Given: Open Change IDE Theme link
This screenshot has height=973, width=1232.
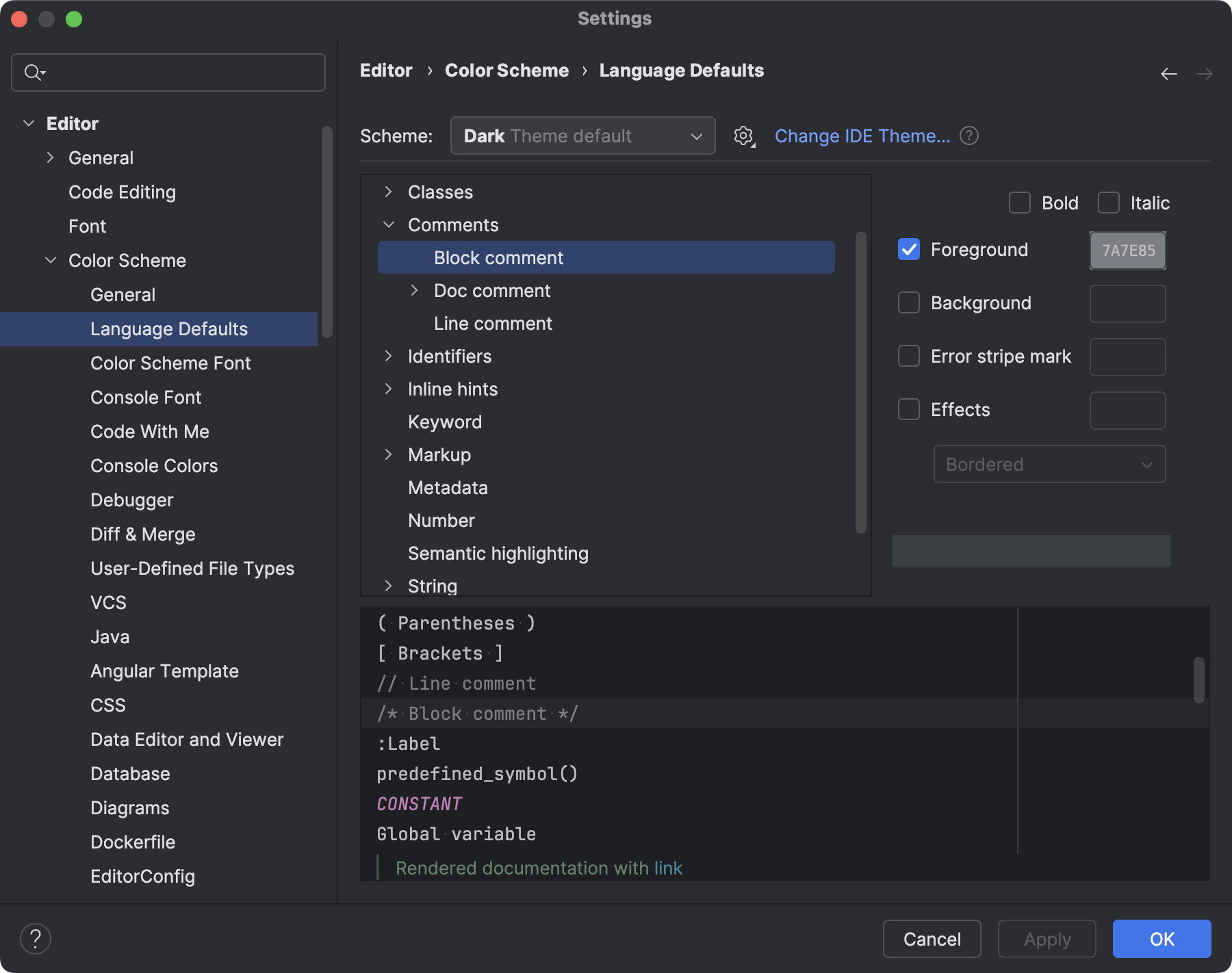Looking at the screenshot, I should coord(862,135).
